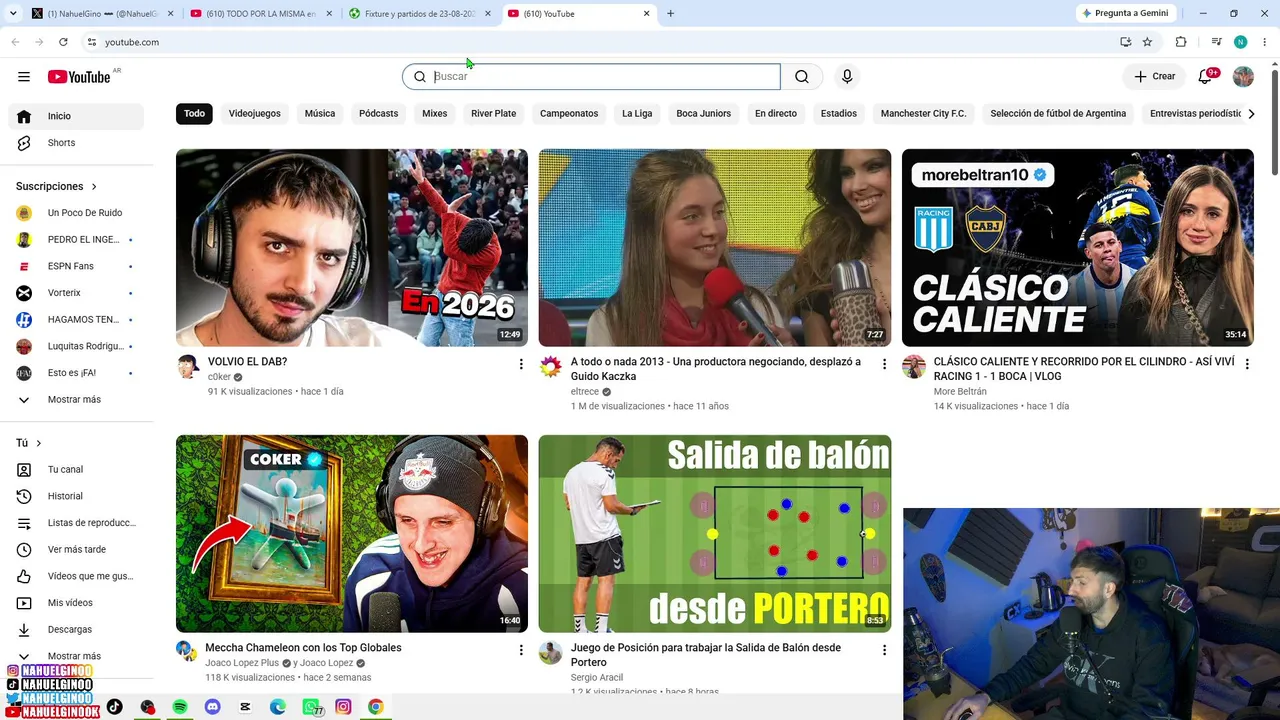Open Spotify from the taskbar
The width and height of the screenshot is (1280, 720).
(180, 707)
